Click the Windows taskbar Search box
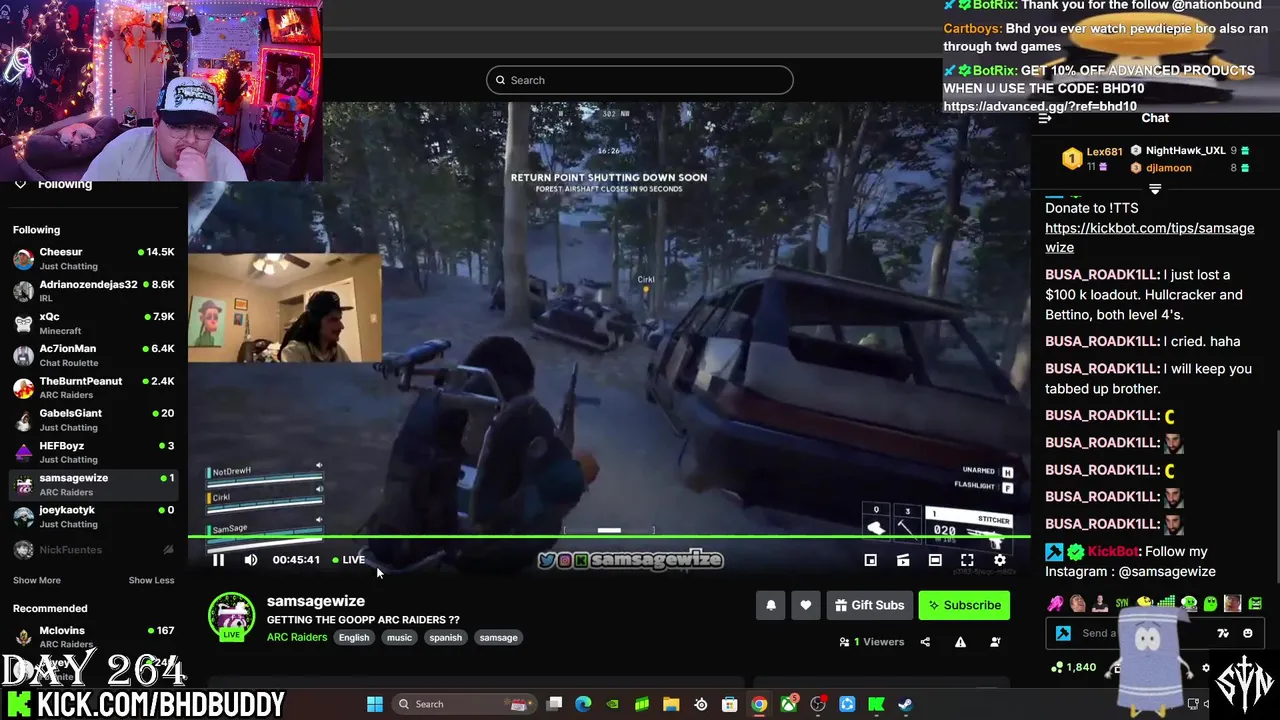This screenshot has width=1280, height=720. [463, 704]
